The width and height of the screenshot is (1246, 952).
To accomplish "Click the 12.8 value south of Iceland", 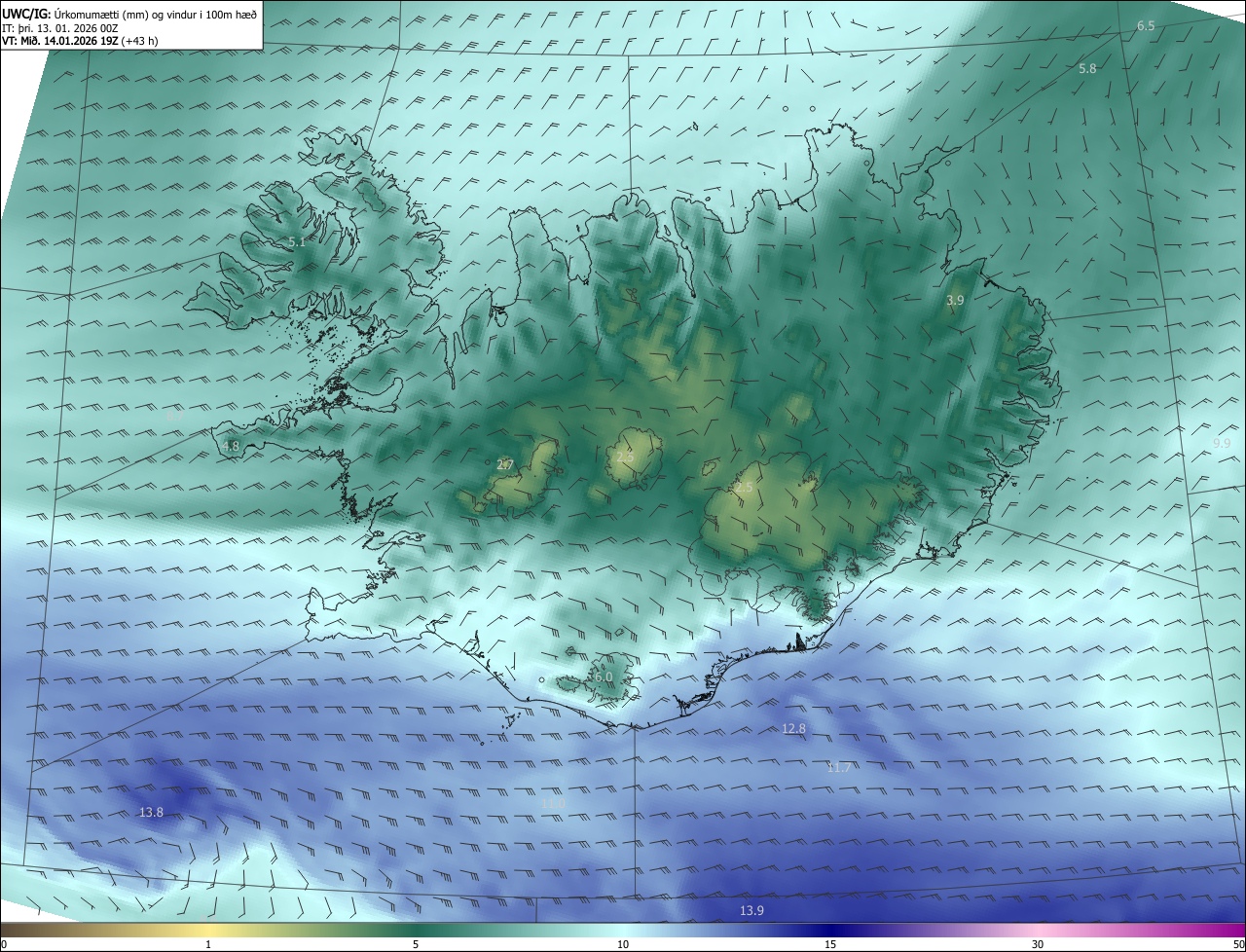I will [x=793, y=729].
